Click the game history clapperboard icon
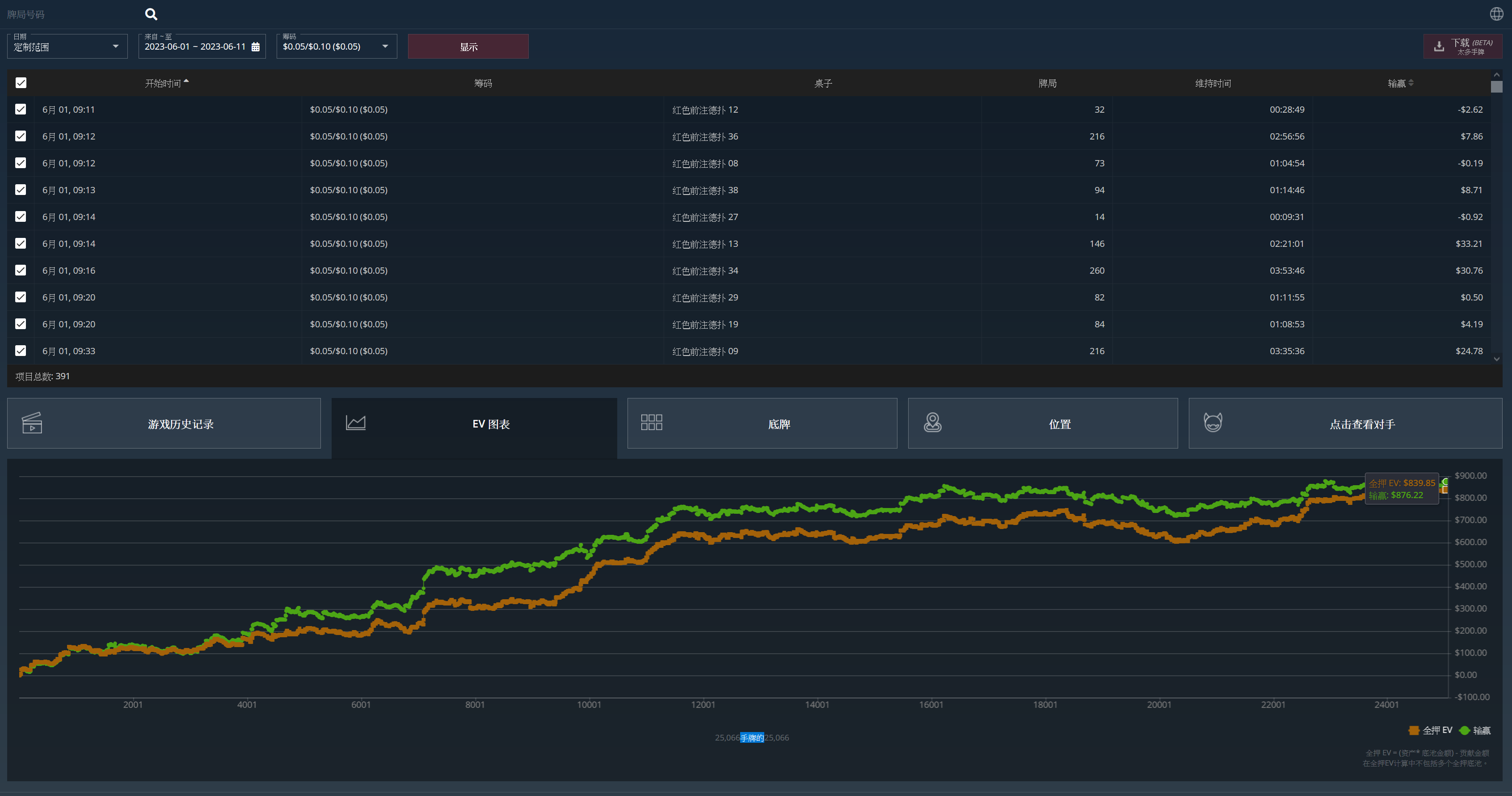The image size is (1512, 796). tap(32, 423)
